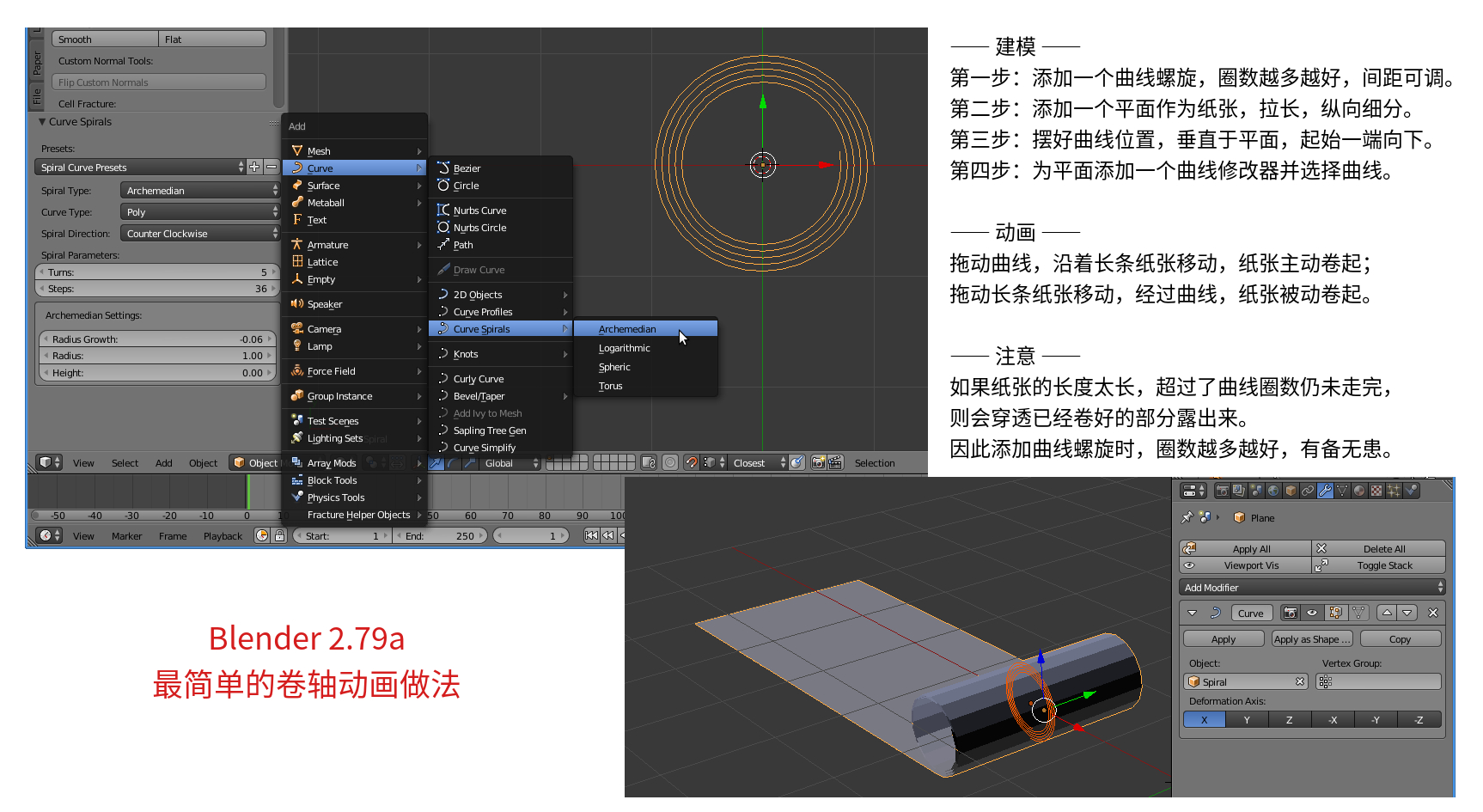Click the Vertex Group input field
This screenshot has height=812, width=1483.
1378,681
